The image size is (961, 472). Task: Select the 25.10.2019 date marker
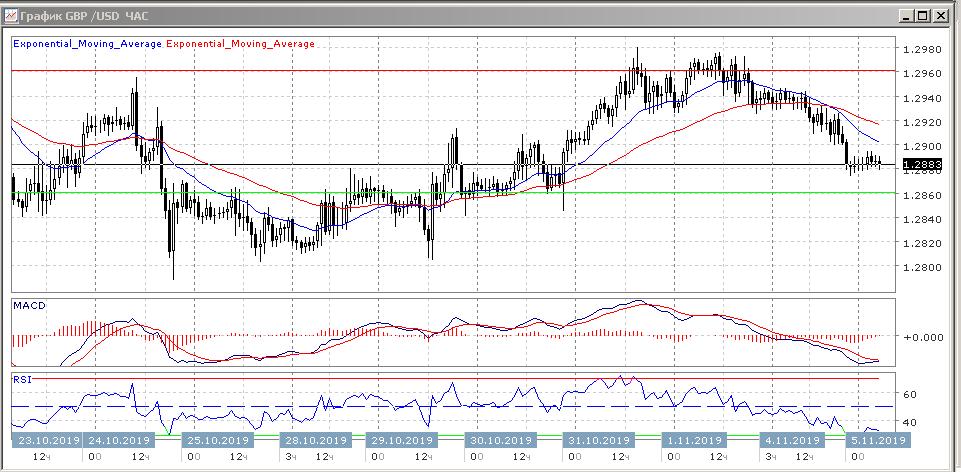[x=218, y=440]
